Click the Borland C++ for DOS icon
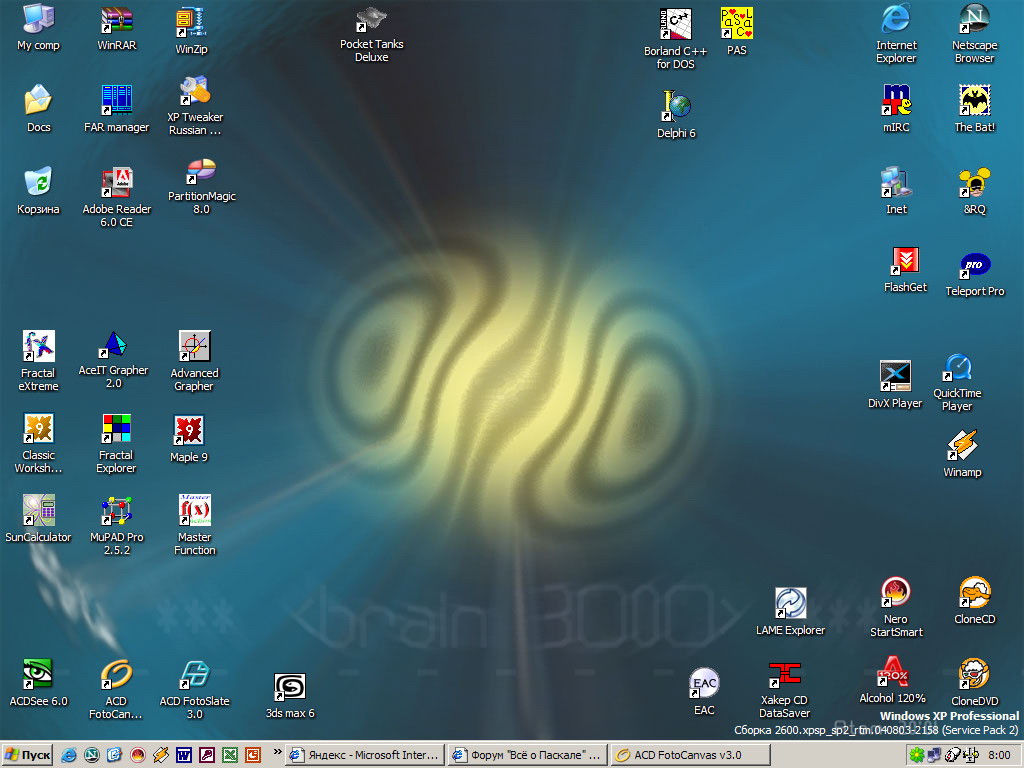This screenshot has width=1024, height=768. click(676, 24)
